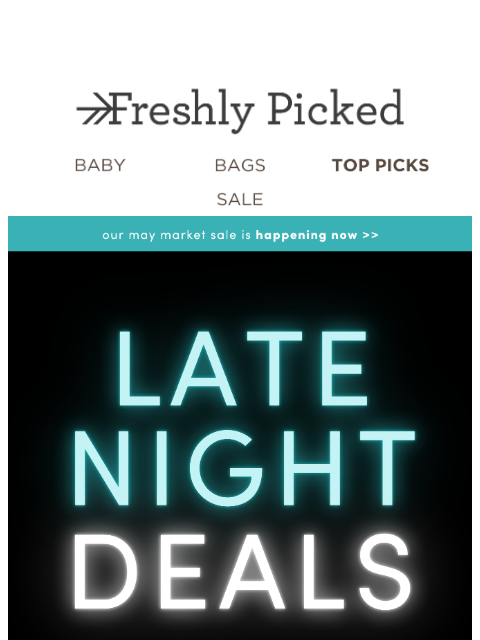
Task: Click the >> chevrons in the teal banner
Action: (370, 235)
